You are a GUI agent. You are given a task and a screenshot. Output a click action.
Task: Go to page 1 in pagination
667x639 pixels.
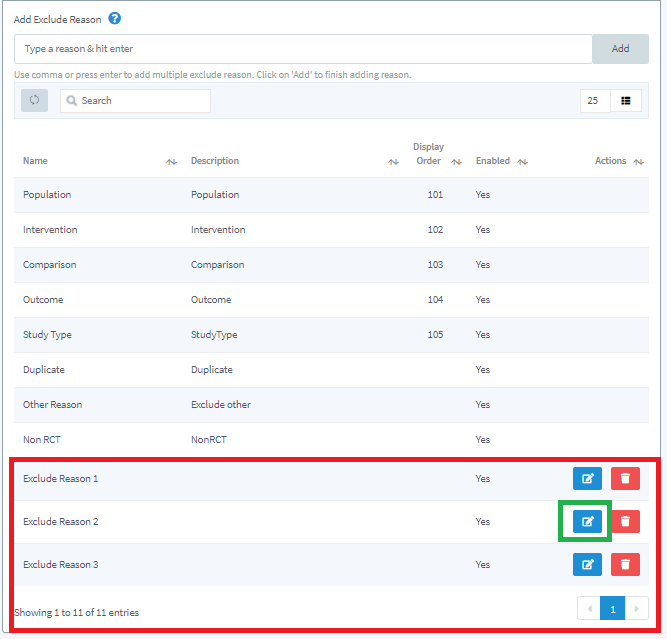pos(612,608)
